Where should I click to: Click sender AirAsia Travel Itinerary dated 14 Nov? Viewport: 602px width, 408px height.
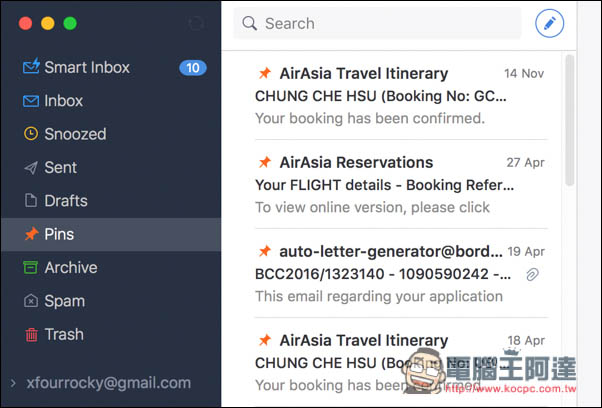364,73
